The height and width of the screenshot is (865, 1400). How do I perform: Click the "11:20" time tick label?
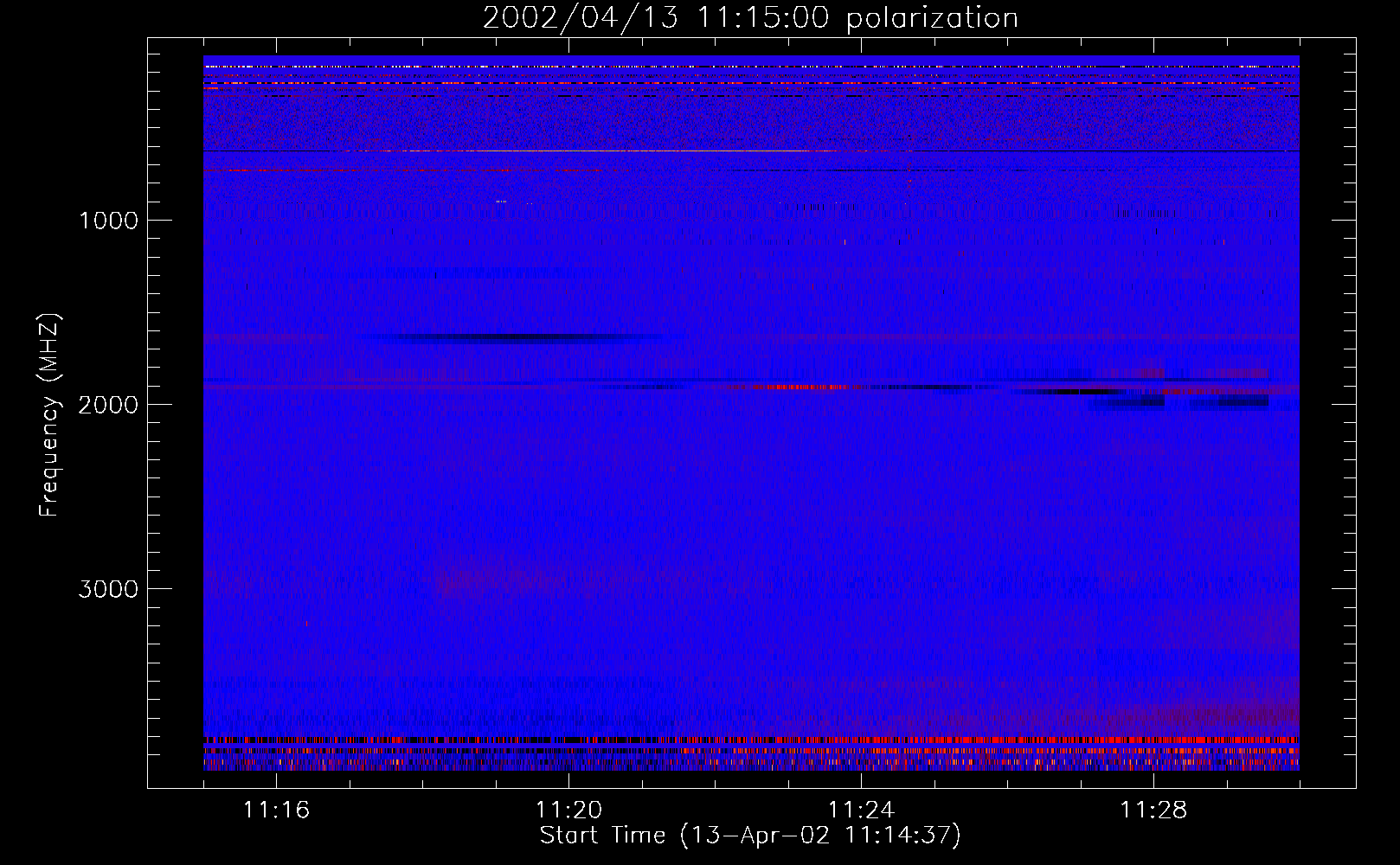pos(568,810)
